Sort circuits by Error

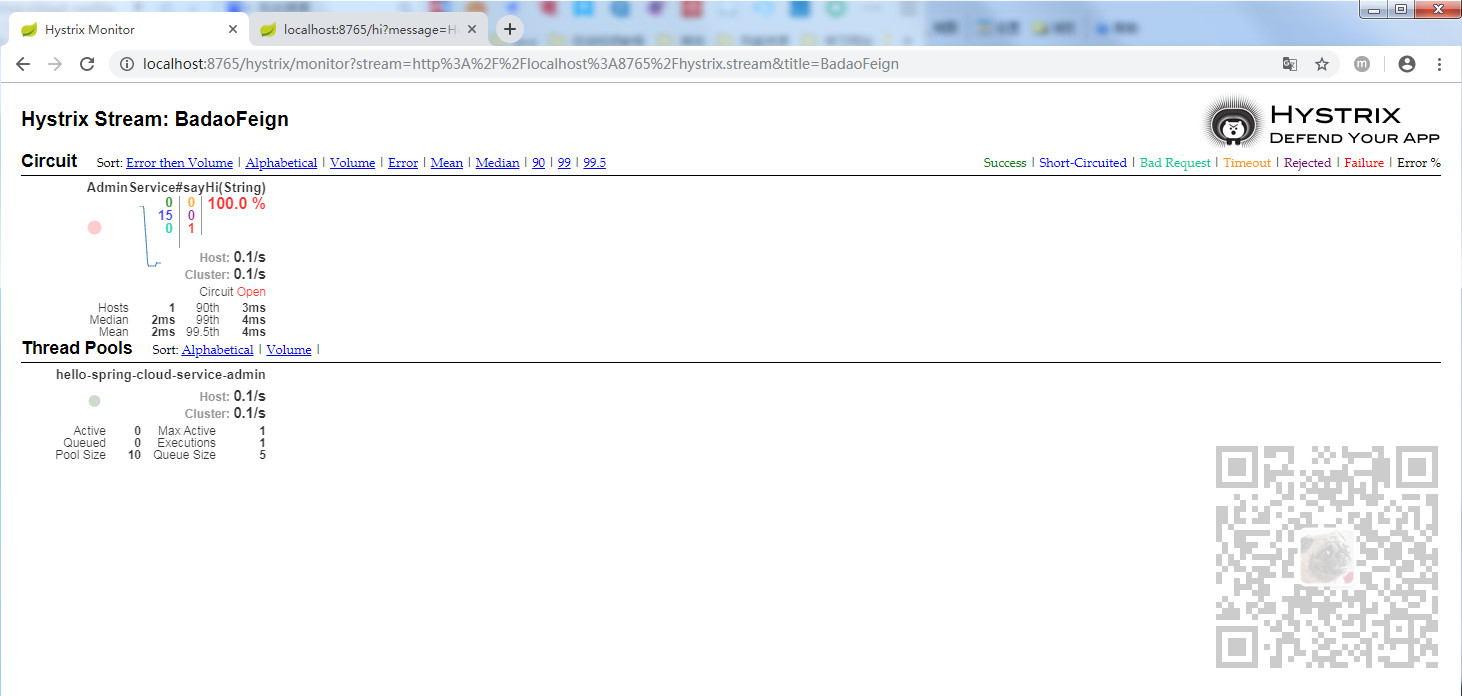pos(403,163)
